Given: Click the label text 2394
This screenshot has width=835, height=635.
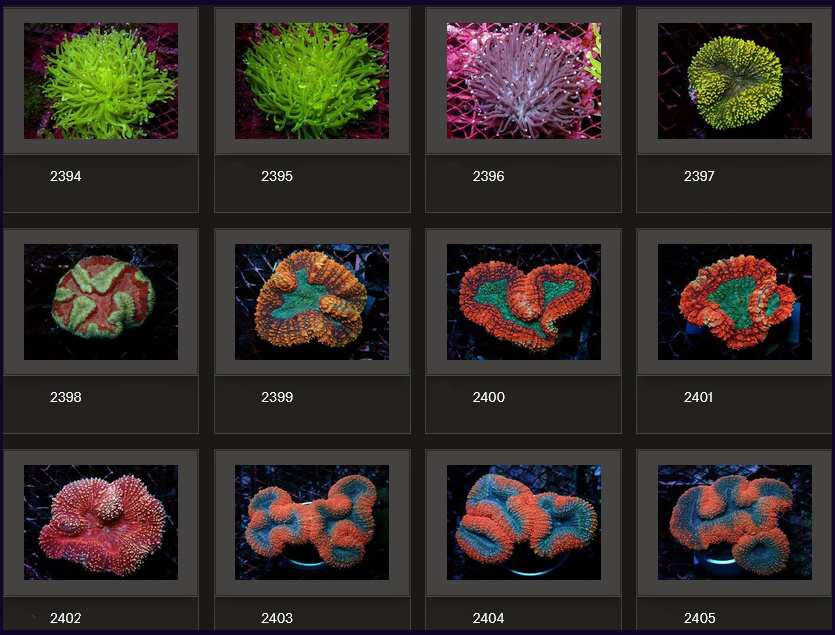Looking at the screenshot, I should [66, 176].
